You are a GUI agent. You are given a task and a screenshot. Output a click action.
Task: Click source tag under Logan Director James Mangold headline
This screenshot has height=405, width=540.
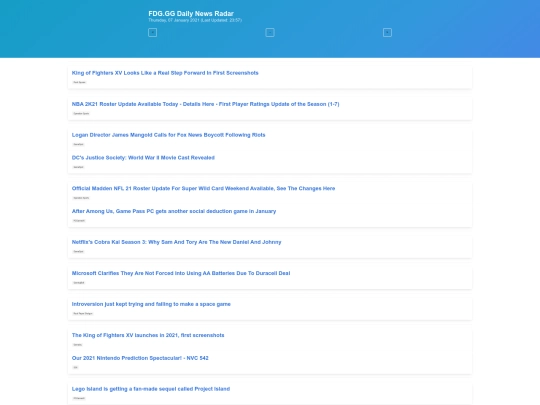[x=79, y=144]
